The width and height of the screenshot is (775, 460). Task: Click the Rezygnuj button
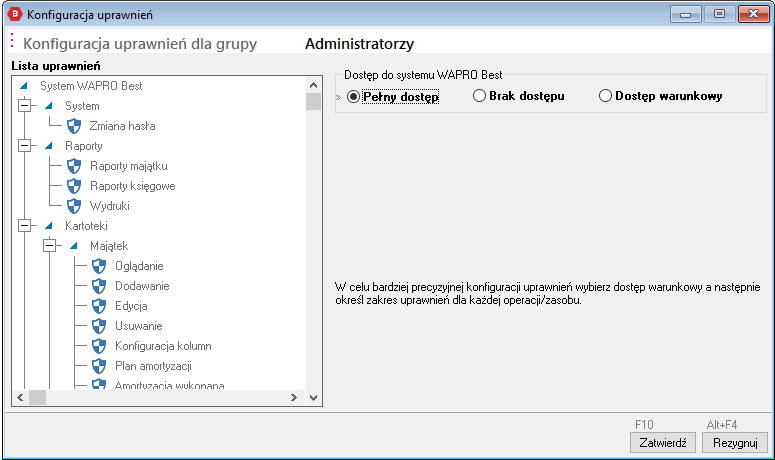[735, 443]
